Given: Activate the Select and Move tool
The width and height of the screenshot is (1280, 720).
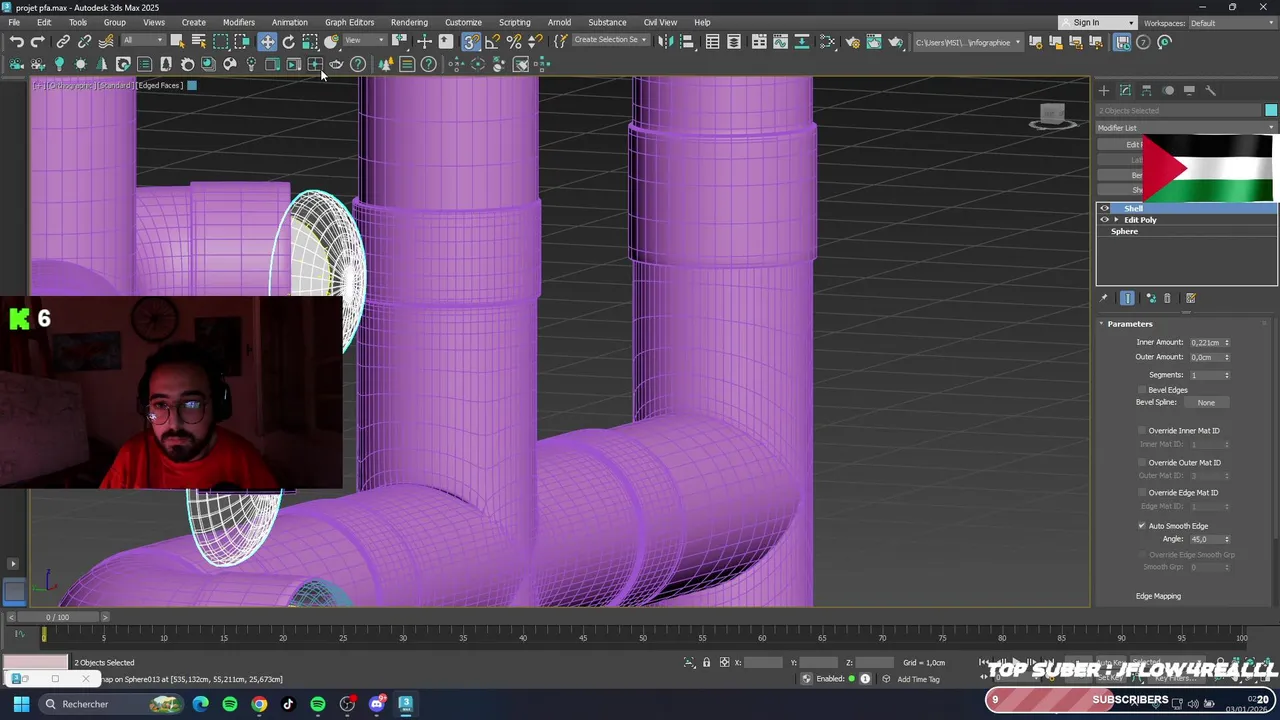Looking at the screenshot, I should tap(267, 42).
